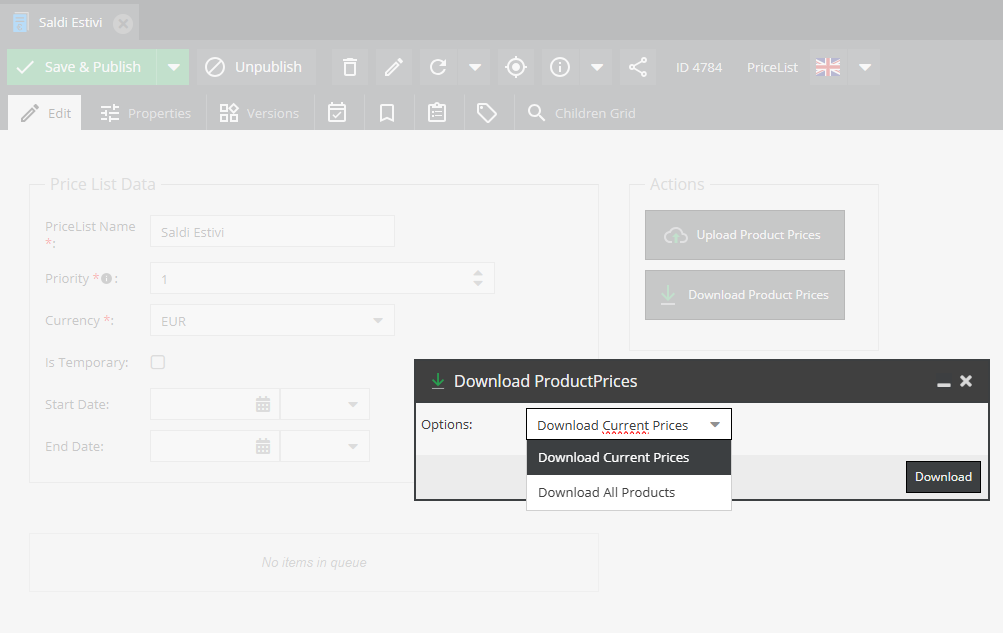Click the Priority stepper arrows
This screenshot has width=1003, height=633.
coord(478,278)
